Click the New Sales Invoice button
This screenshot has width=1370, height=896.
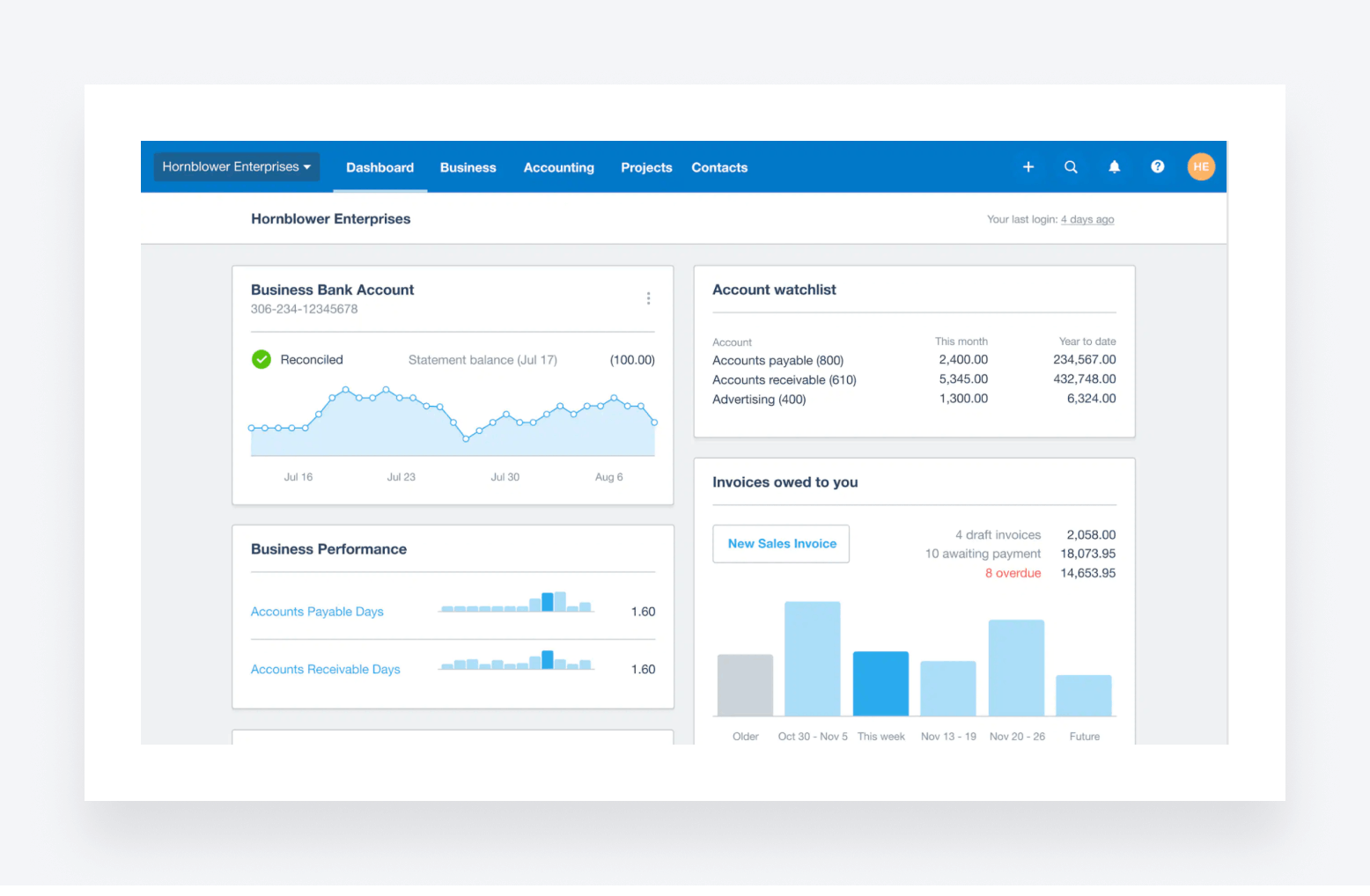781,544
